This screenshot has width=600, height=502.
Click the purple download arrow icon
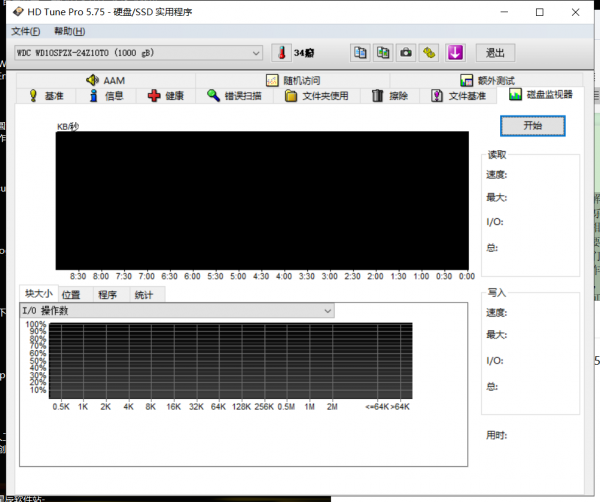pos(455,53)
